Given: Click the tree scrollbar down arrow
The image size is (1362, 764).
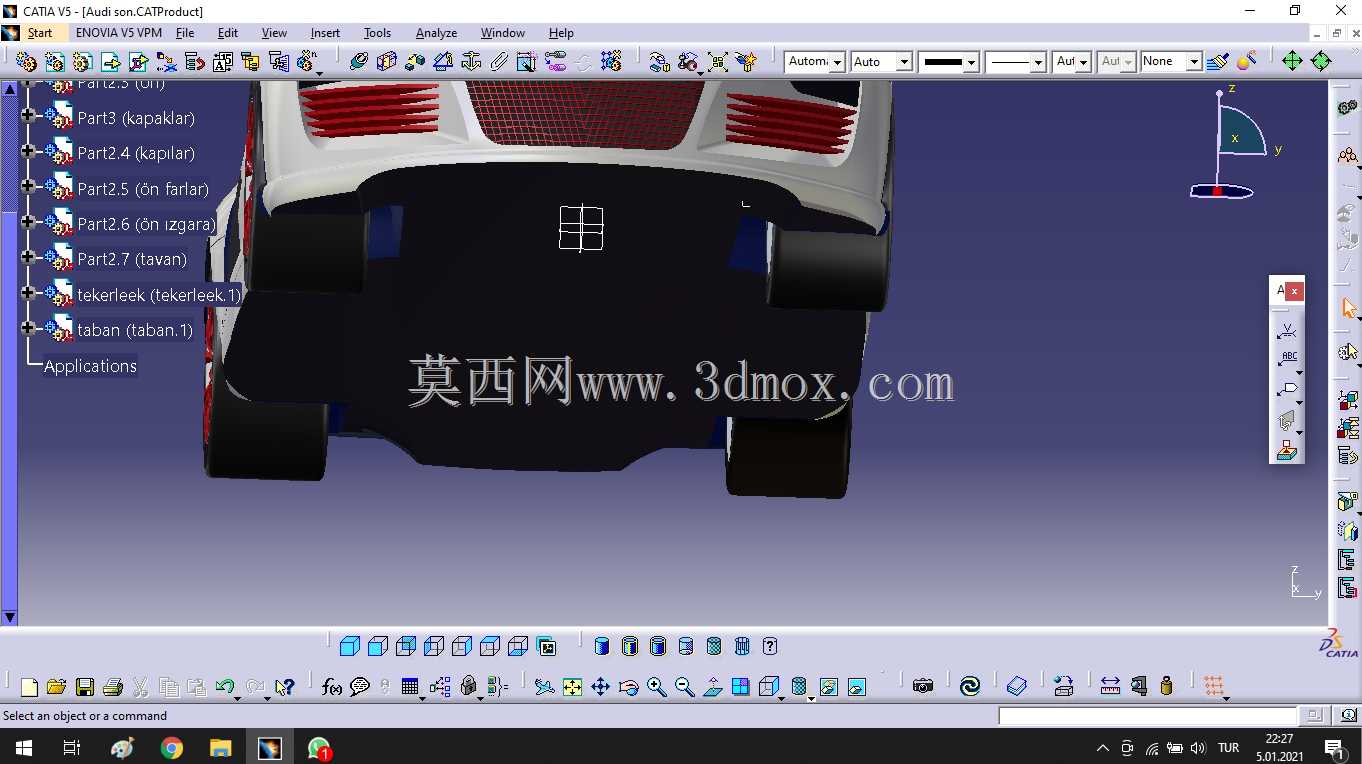Looking at the screenshot, I should pyautogui.click(x=9, y=618).
